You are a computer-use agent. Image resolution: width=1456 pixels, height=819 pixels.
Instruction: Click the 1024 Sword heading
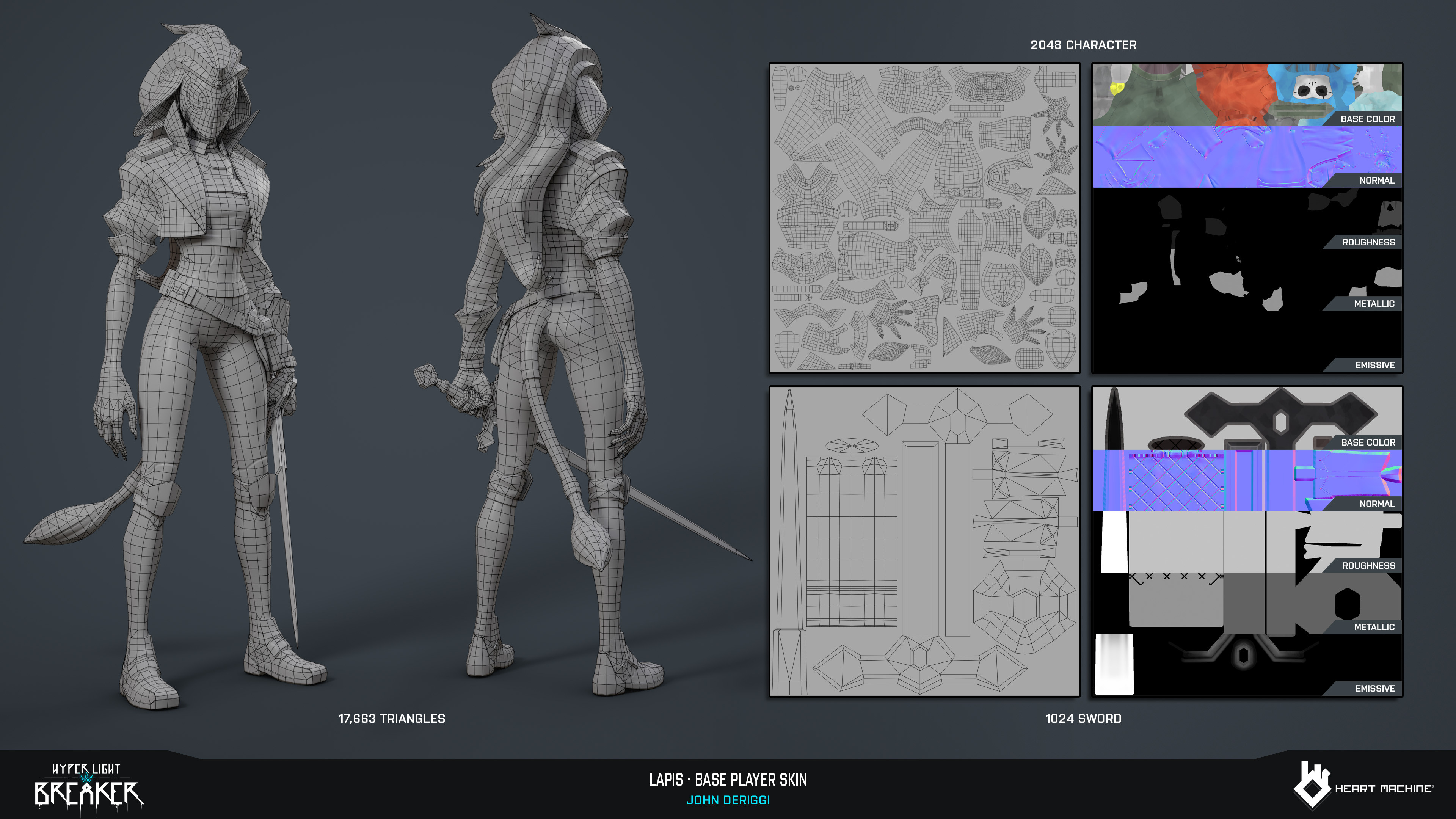1083,719
